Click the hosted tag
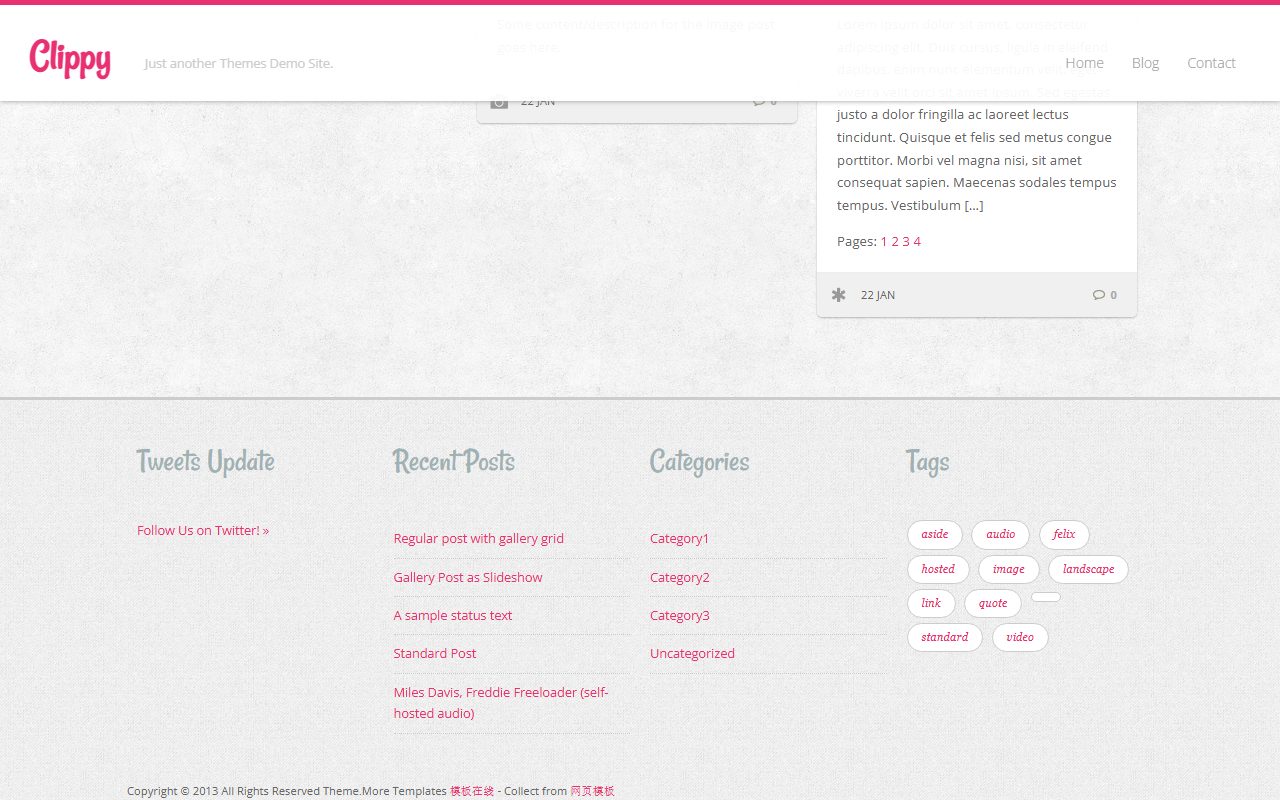The width and height of the screenshot is (1280, 800). [938, 569]
